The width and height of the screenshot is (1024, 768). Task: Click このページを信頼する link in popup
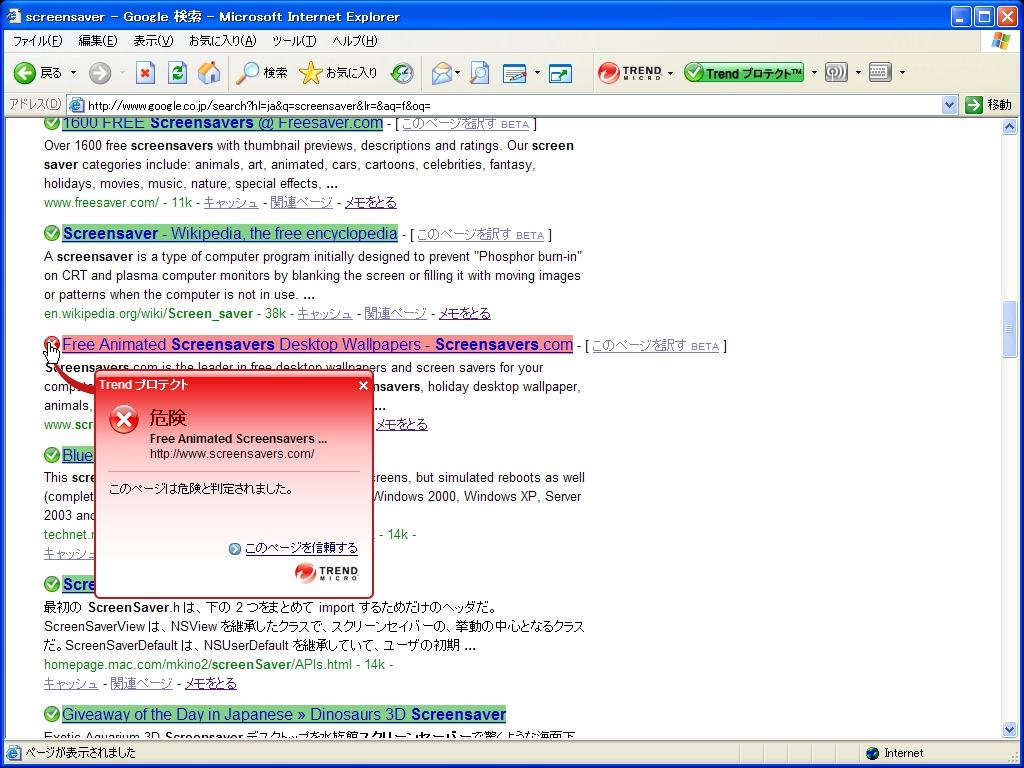coord(301,548)
